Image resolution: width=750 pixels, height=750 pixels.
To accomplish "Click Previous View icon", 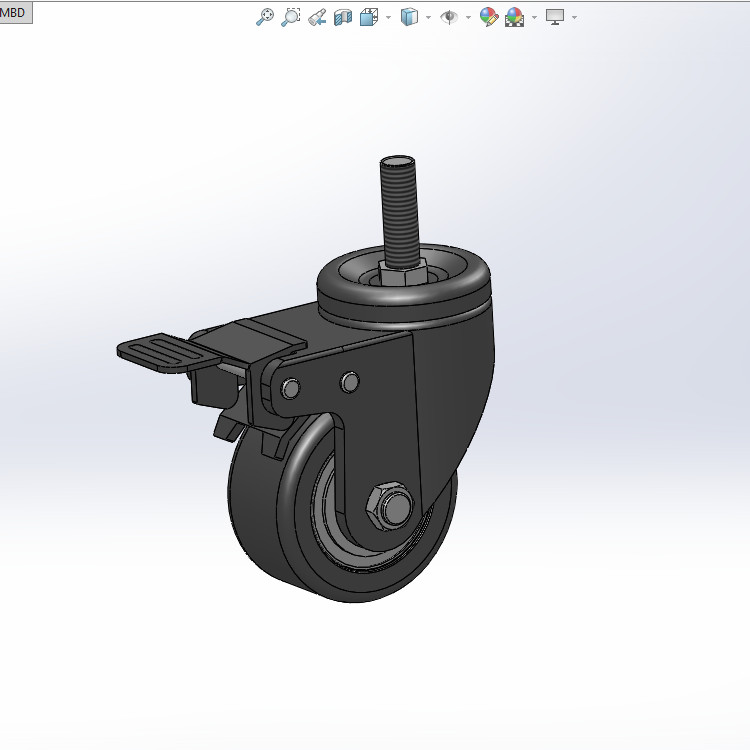I will [x=317, y=17].
